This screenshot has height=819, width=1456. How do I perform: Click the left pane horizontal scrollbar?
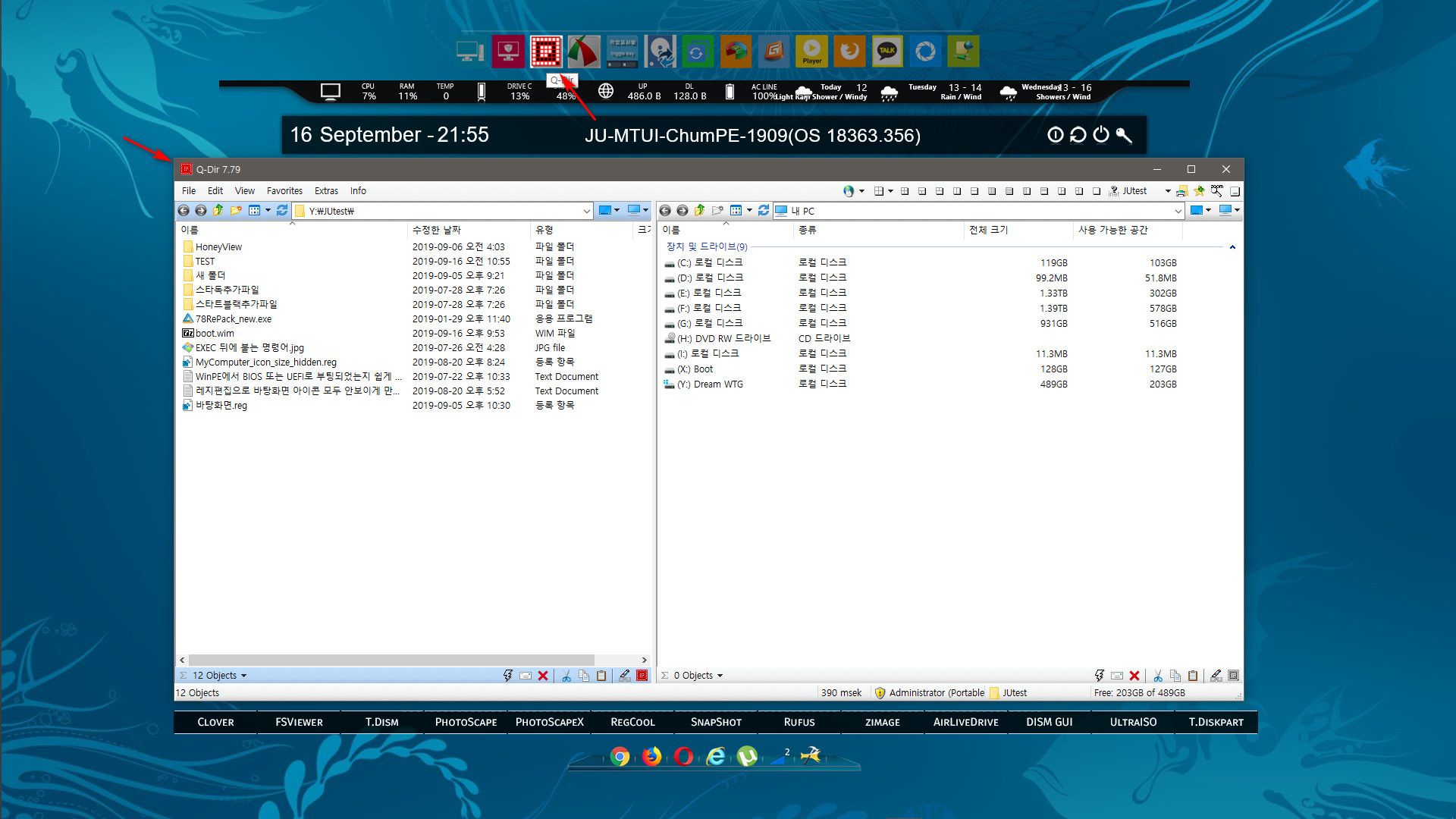point(391,661)
